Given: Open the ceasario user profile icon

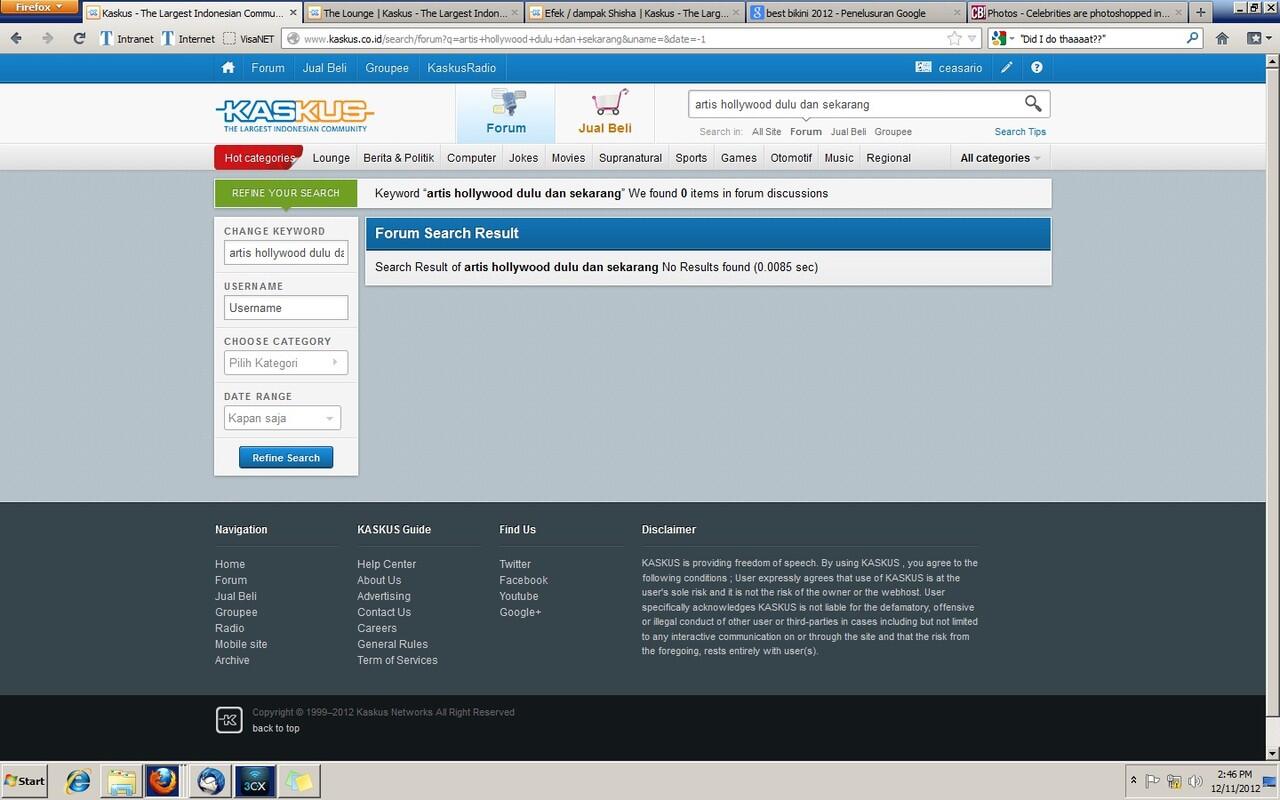Looking at the screenshot, I should (923, 68).
